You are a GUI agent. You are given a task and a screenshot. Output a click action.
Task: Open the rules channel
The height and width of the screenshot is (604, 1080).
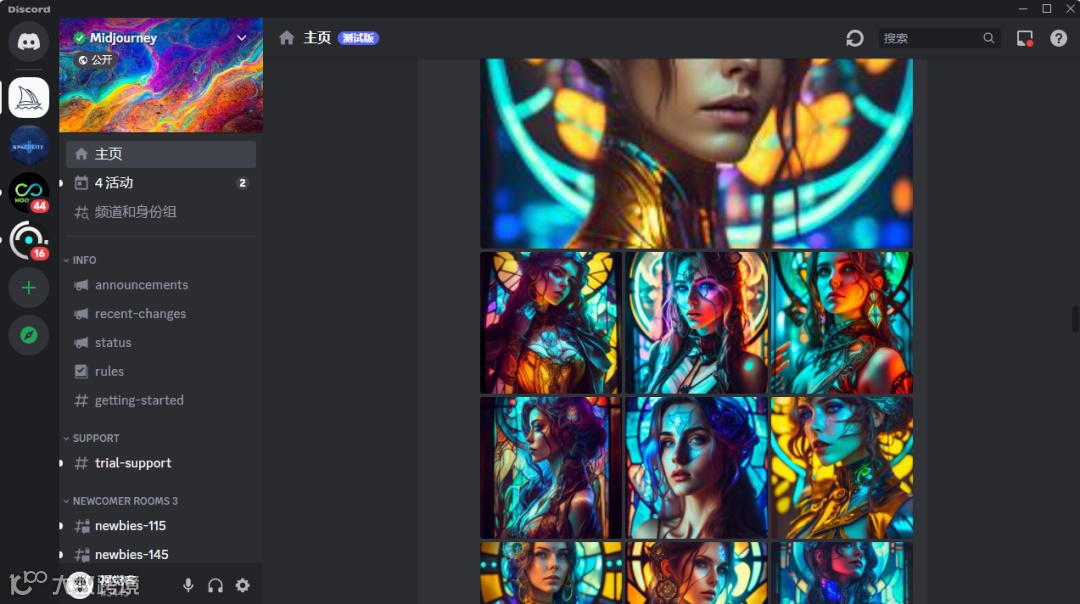[x=160, y=371]
